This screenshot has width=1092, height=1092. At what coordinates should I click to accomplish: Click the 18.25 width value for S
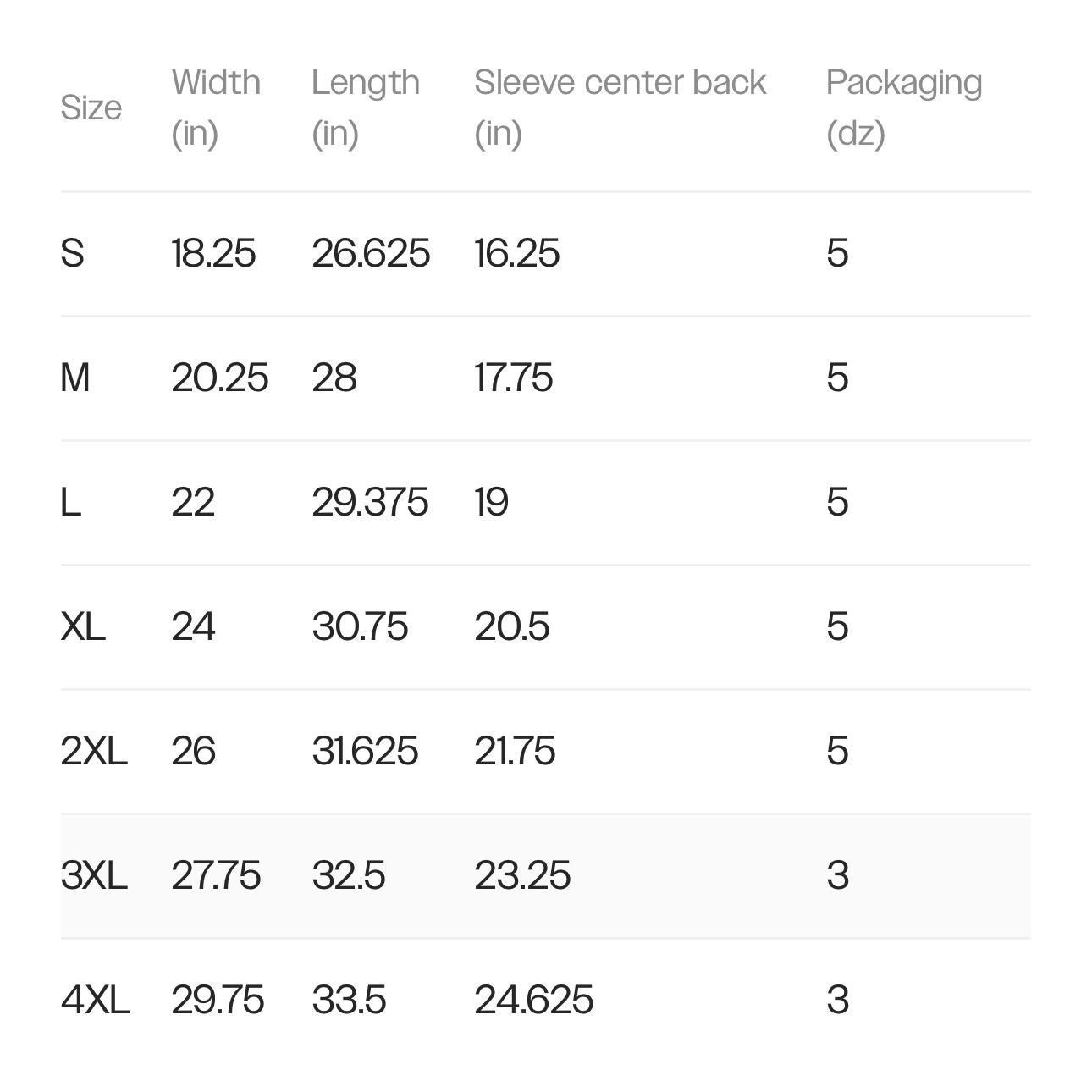213,253
